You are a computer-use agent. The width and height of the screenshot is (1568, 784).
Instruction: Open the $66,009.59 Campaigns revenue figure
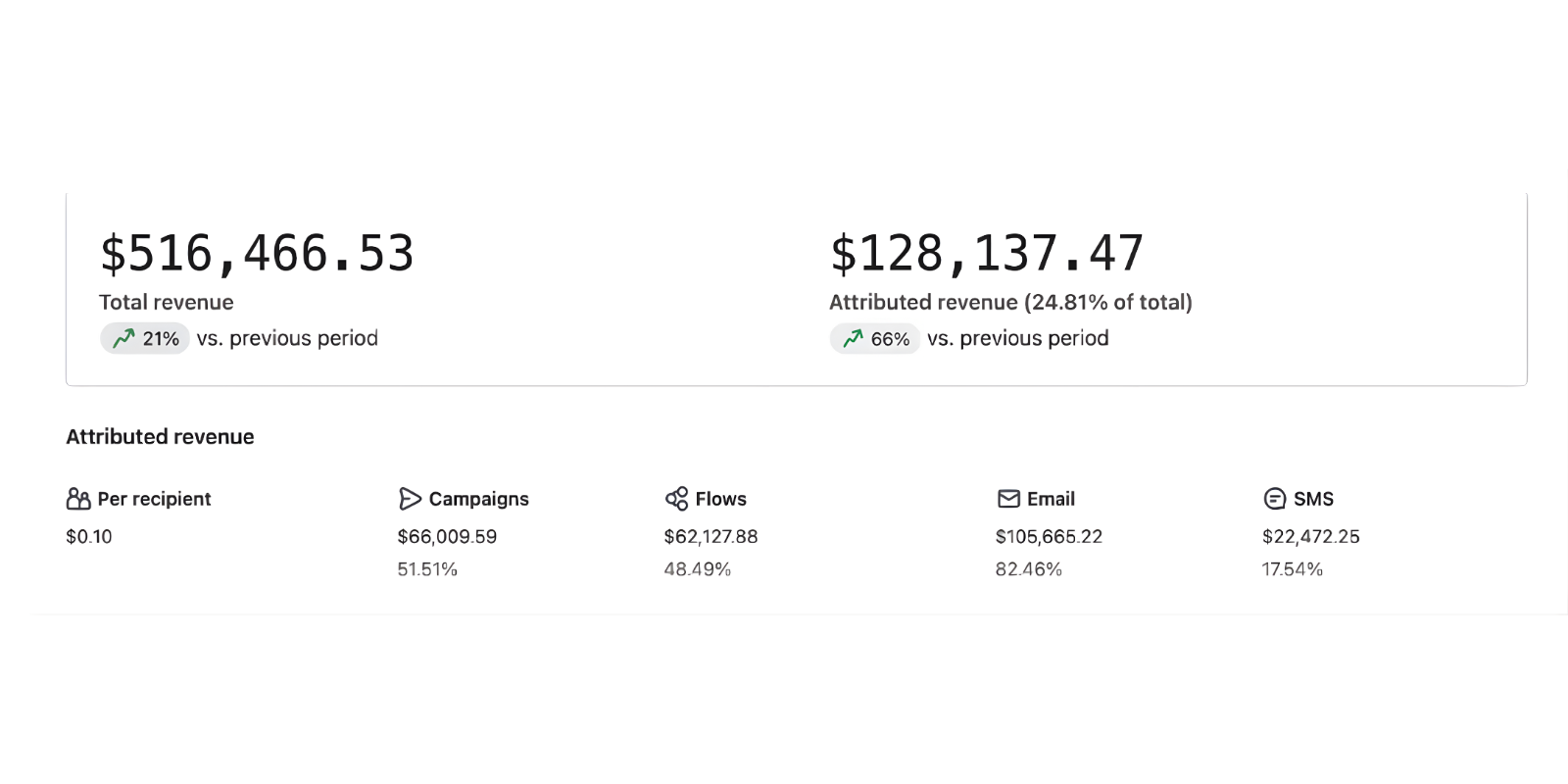pyautogui.click(x=447, y=536)
